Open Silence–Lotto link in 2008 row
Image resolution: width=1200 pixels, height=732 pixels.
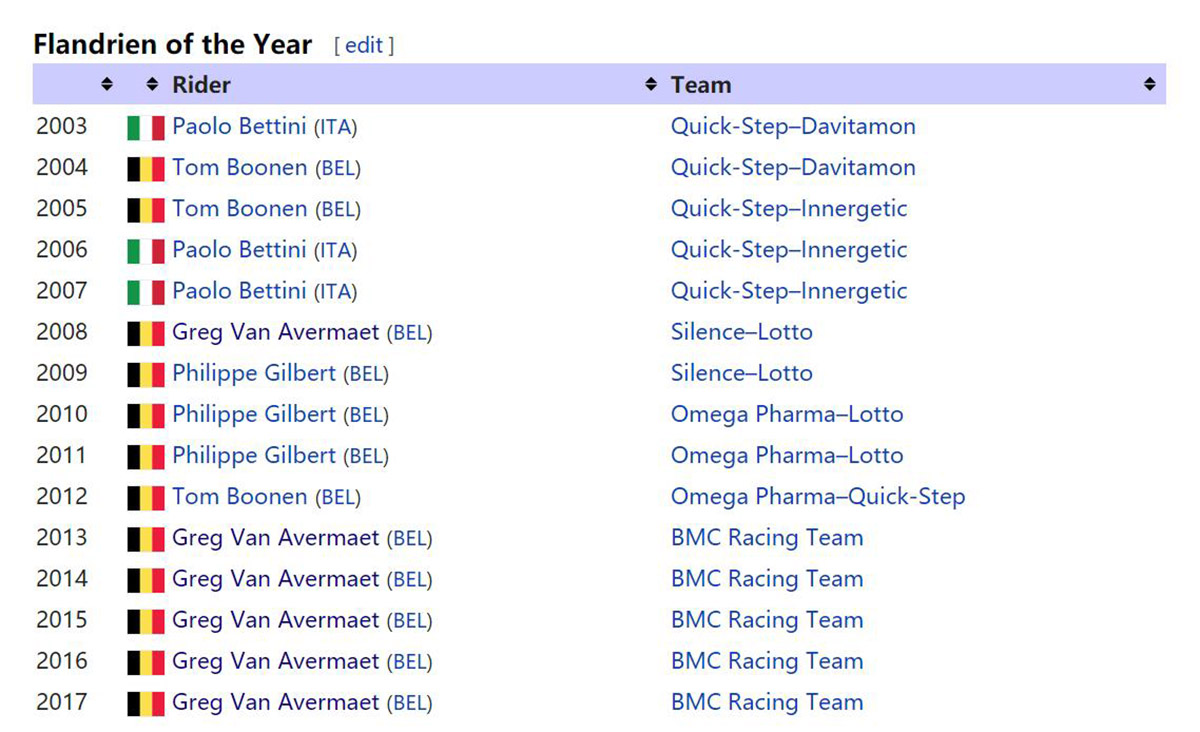742,332
